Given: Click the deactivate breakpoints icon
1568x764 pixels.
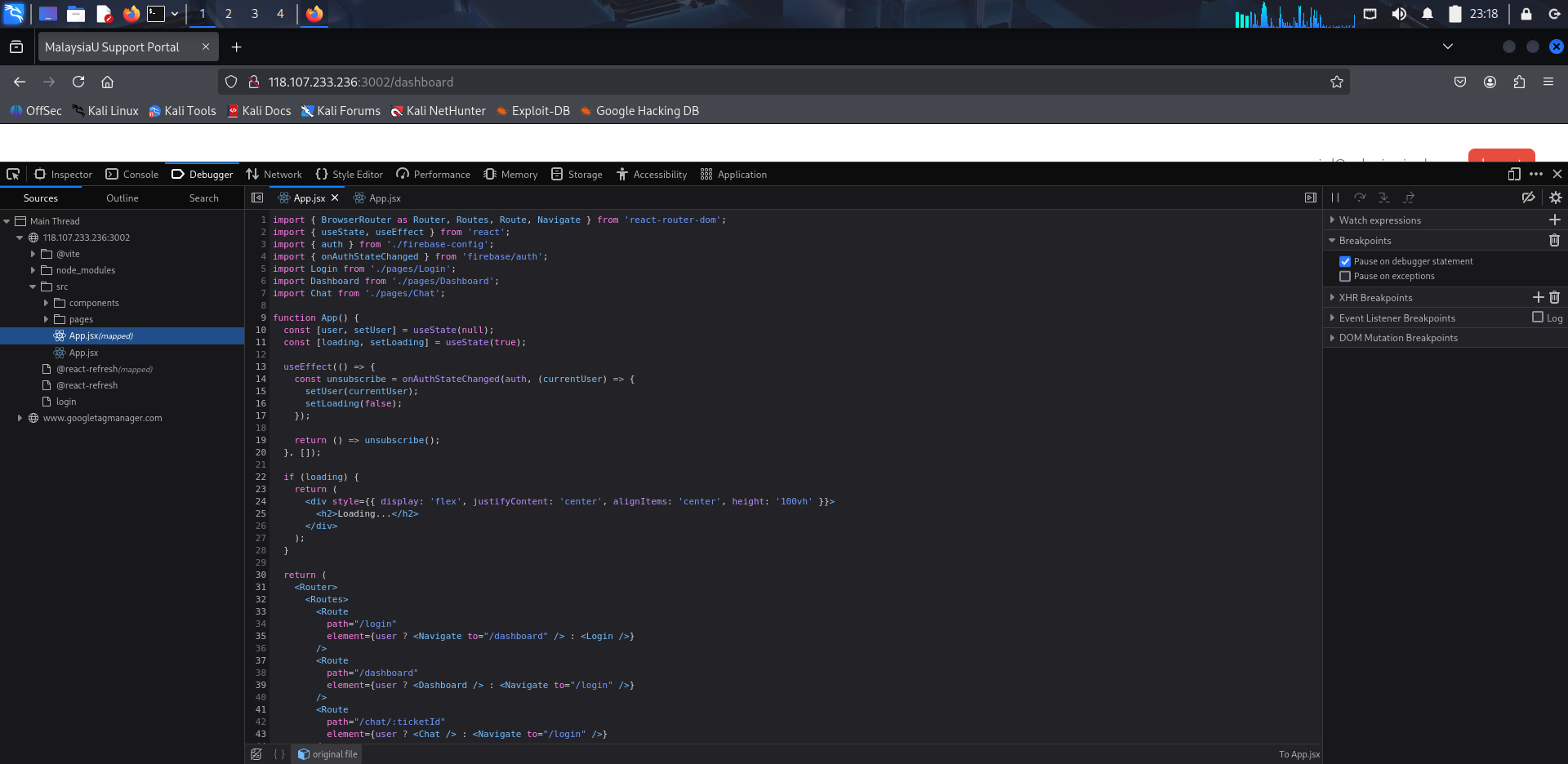Looking at the screenshot, I should [1528, 198].
